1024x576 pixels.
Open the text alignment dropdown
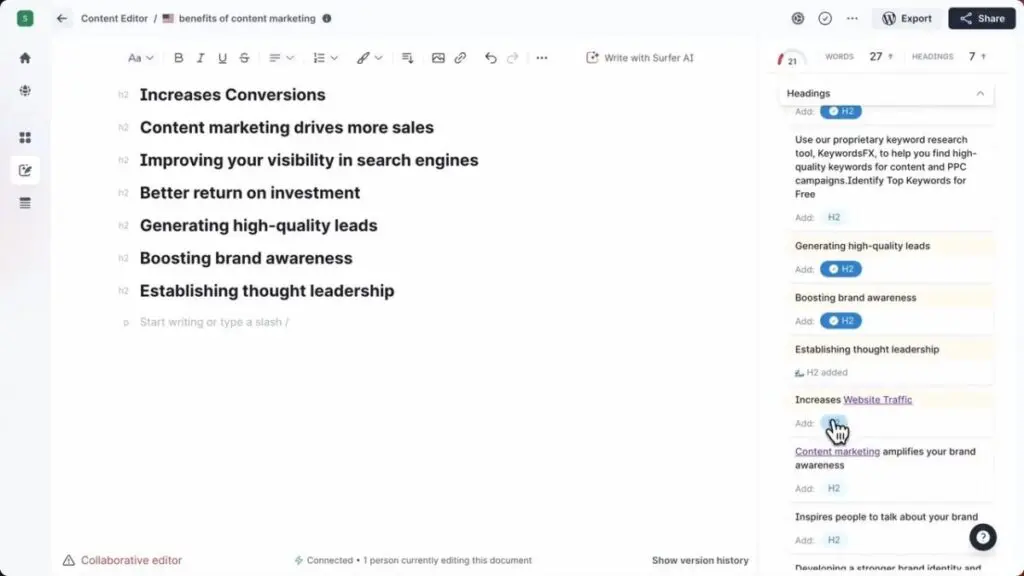[x=281, y=58]
